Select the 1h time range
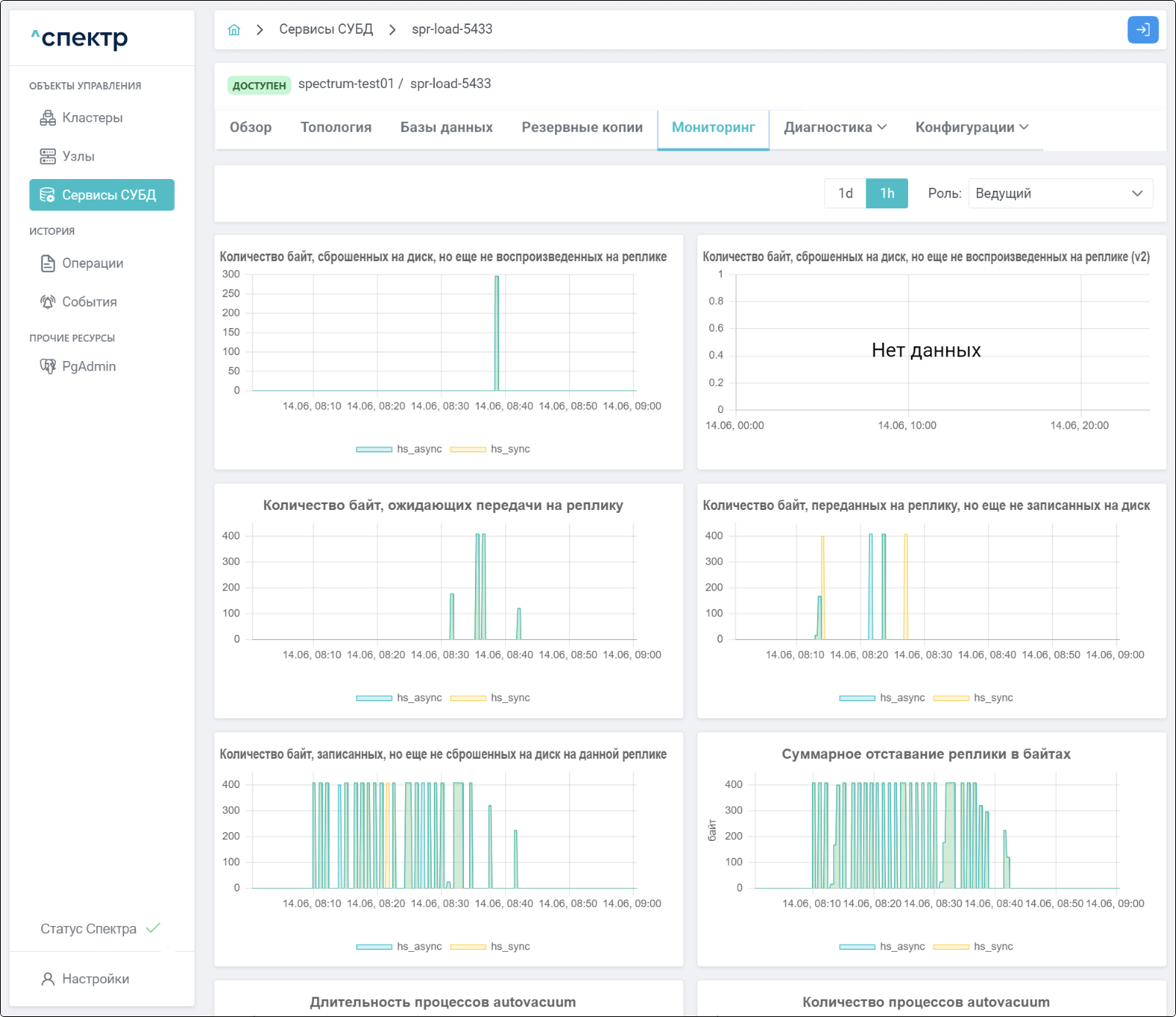1176x1017 pixels. [887, 194]
